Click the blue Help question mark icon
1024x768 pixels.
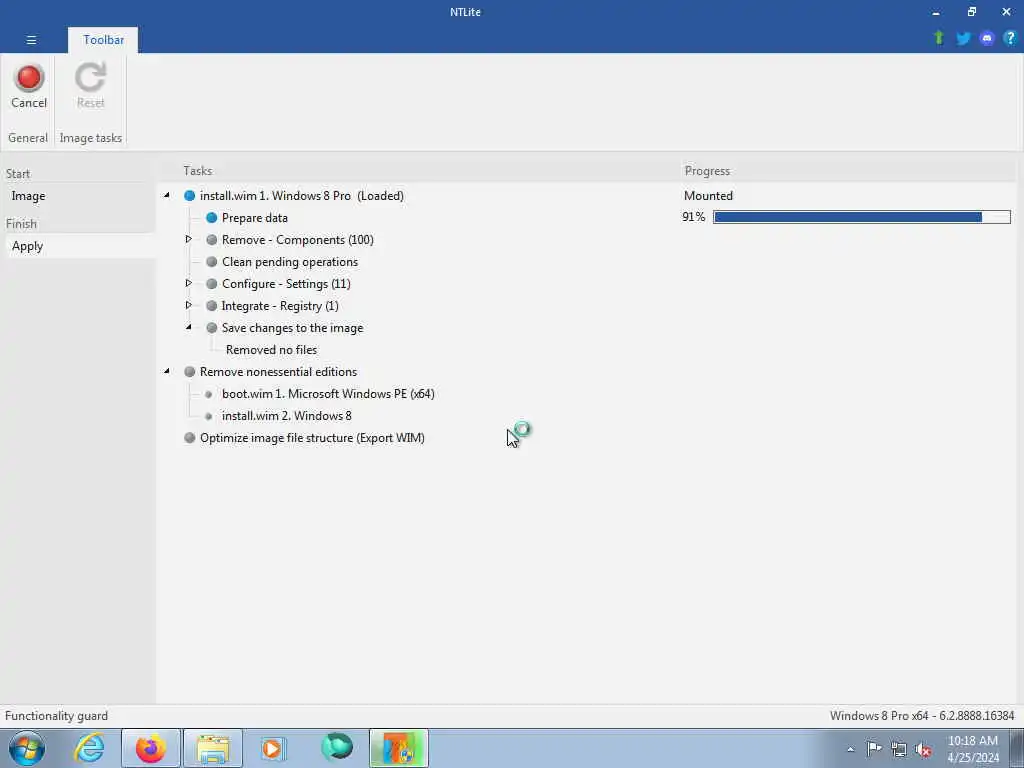tap(1010, 38)
